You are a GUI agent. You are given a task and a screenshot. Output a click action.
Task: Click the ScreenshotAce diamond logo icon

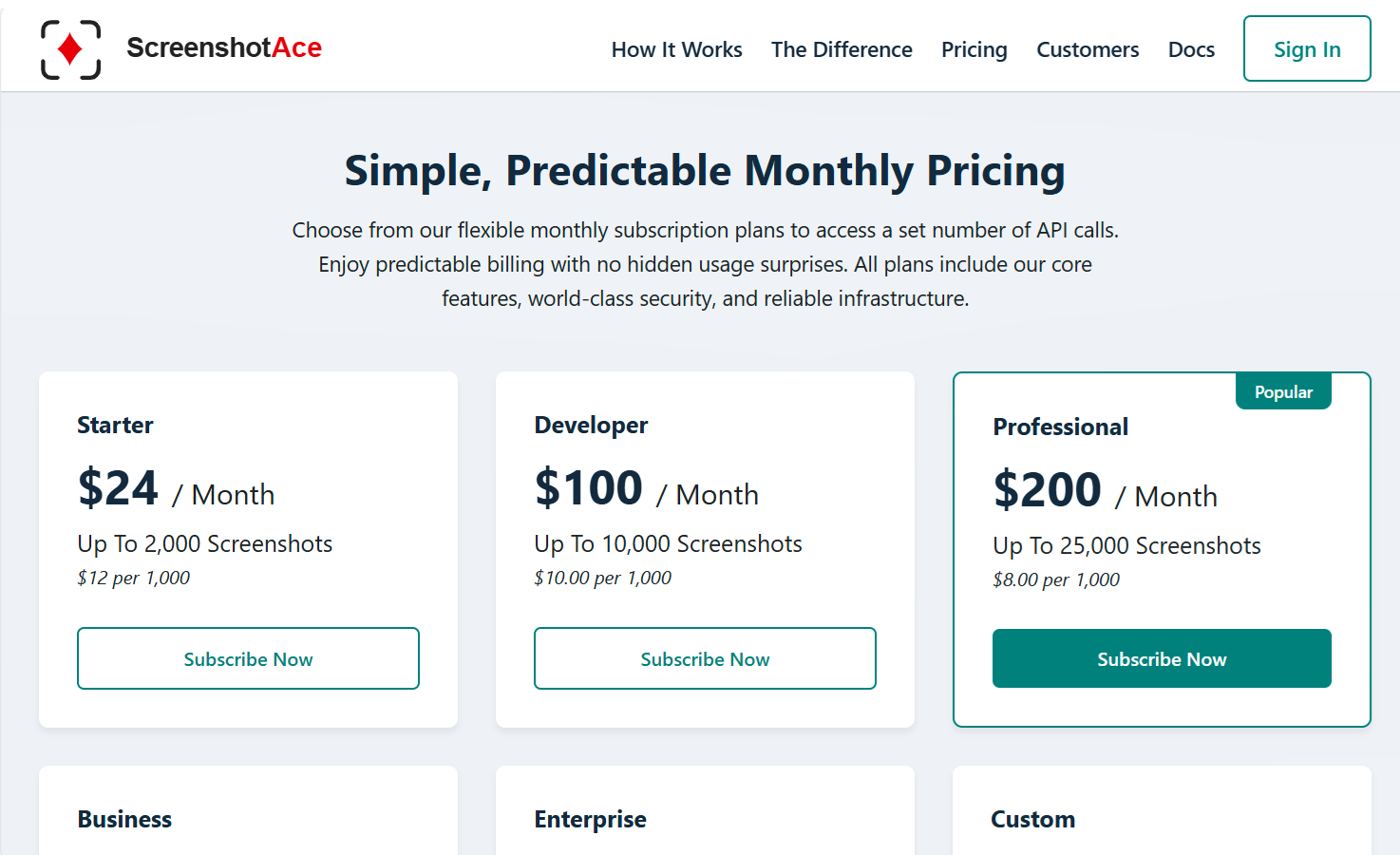tap(70, 49)
